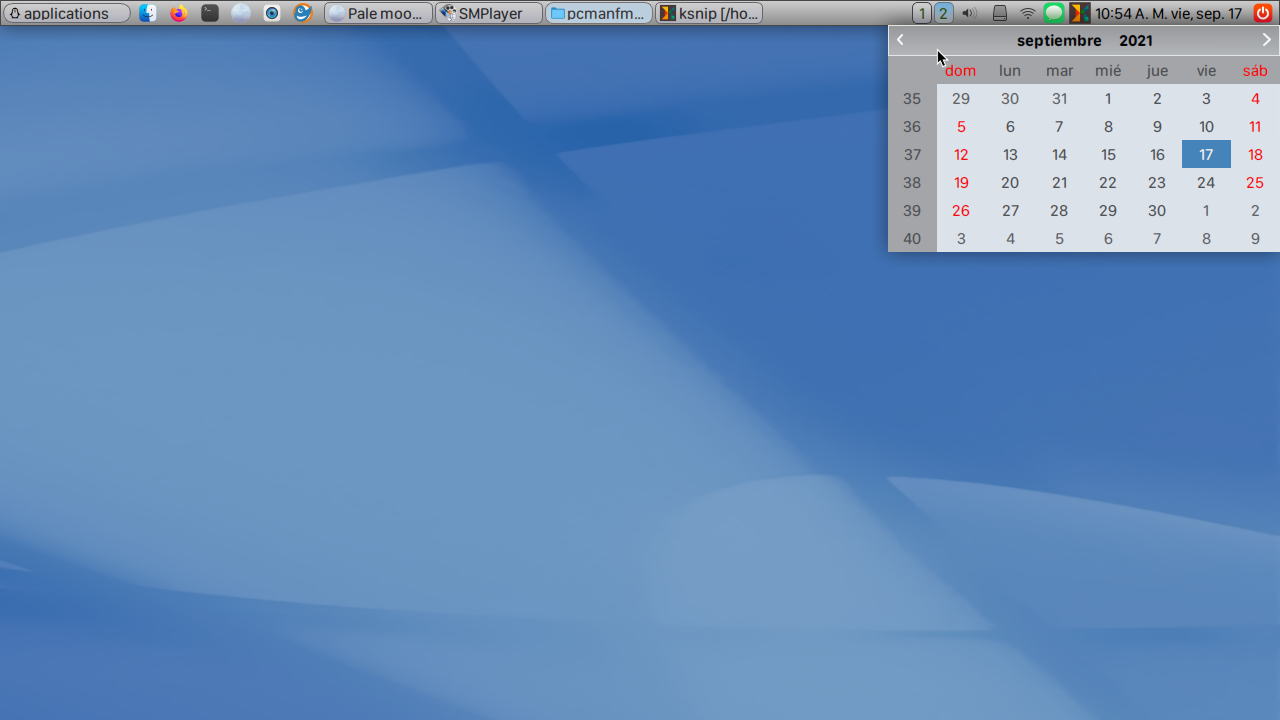Select domingo 19 in calendar
The image size is (1280, 720).
[x=961, y=182]
